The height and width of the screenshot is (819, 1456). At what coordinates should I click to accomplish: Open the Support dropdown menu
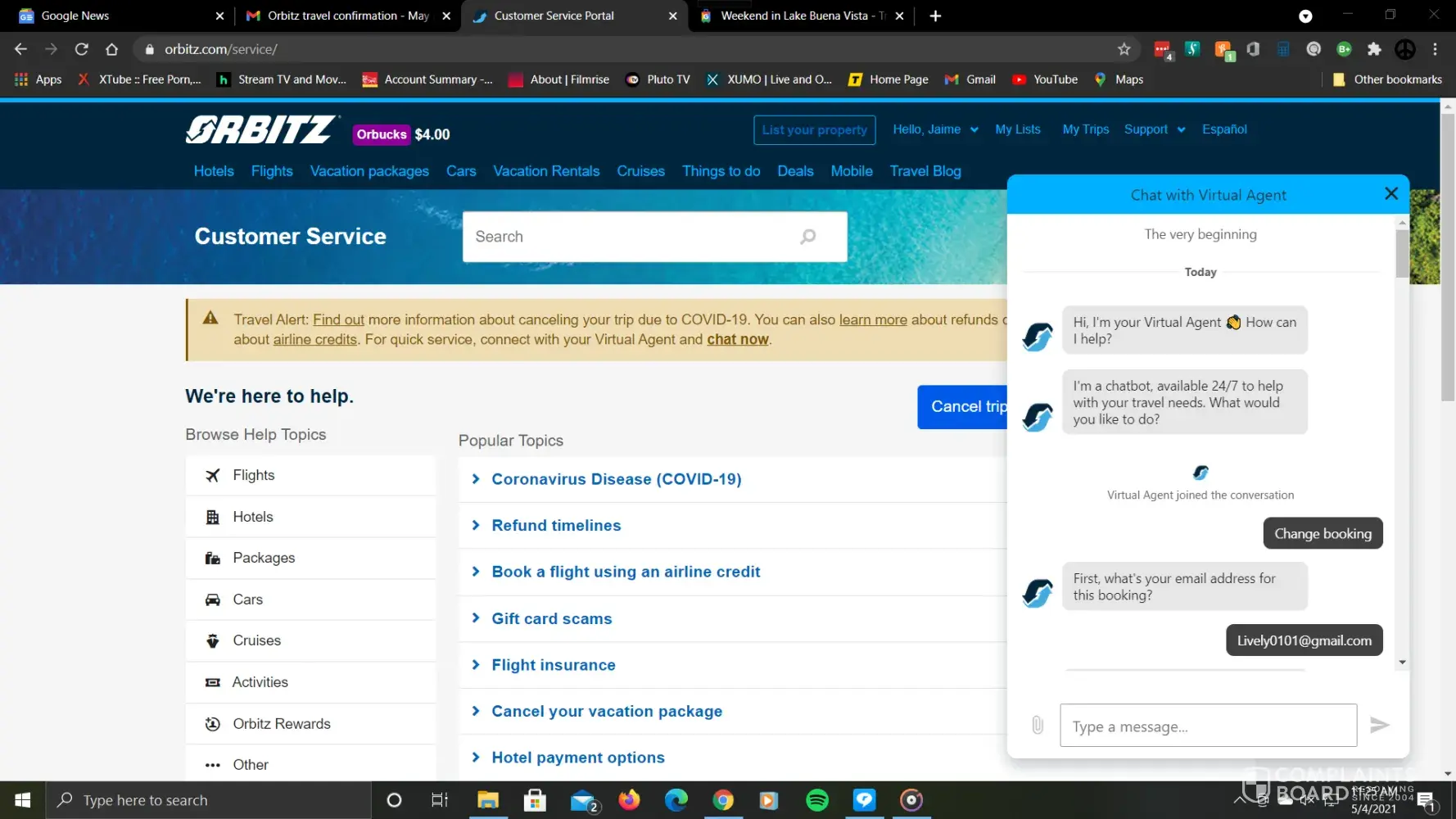coord(1154,129)
